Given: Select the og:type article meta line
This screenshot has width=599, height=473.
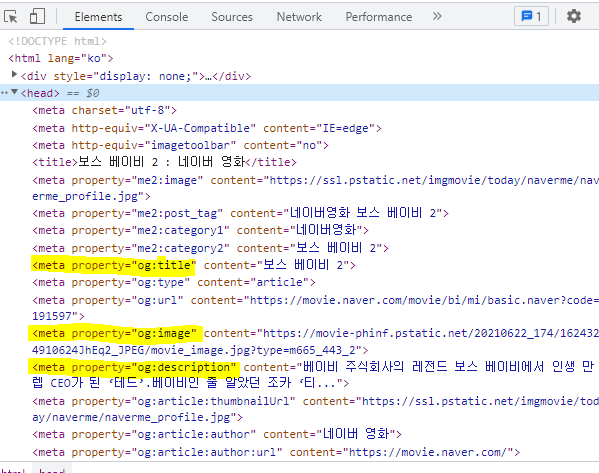Looking at the screenshot, I should (174, 282).
